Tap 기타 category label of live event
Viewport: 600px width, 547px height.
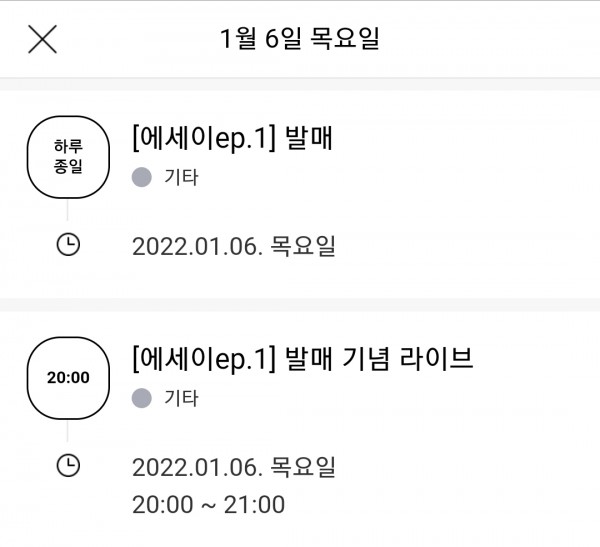tap(181, 398)
